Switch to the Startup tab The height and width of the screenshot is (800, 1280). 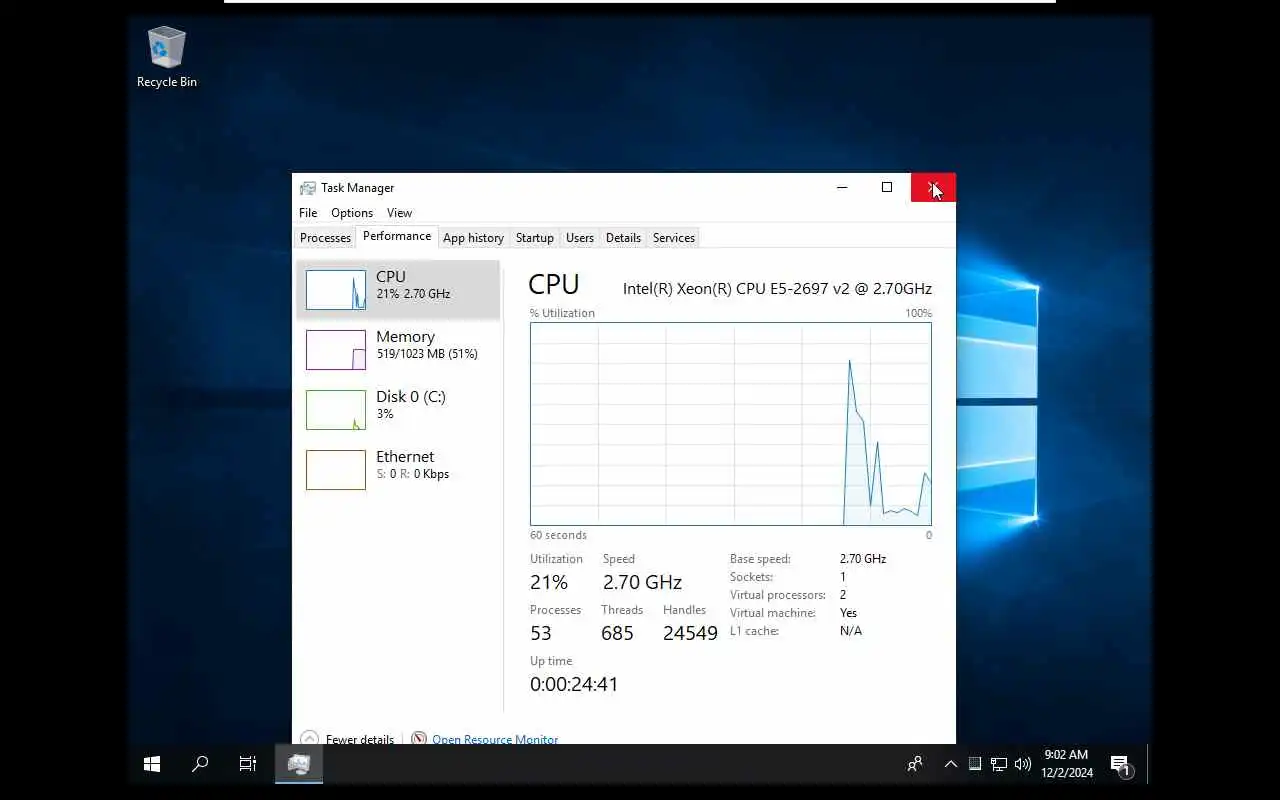pos(534,238)
